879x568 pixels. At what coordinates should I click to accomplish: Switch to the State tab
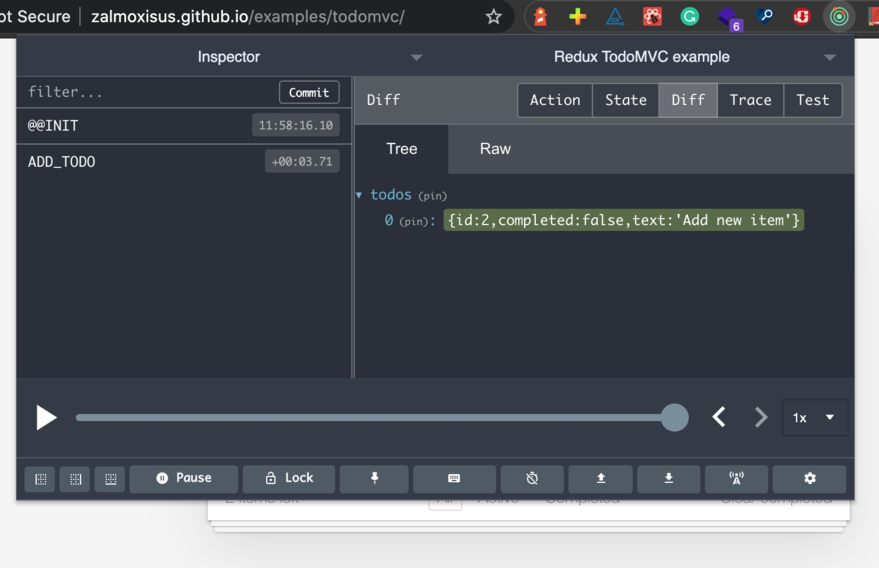[626, 100]
